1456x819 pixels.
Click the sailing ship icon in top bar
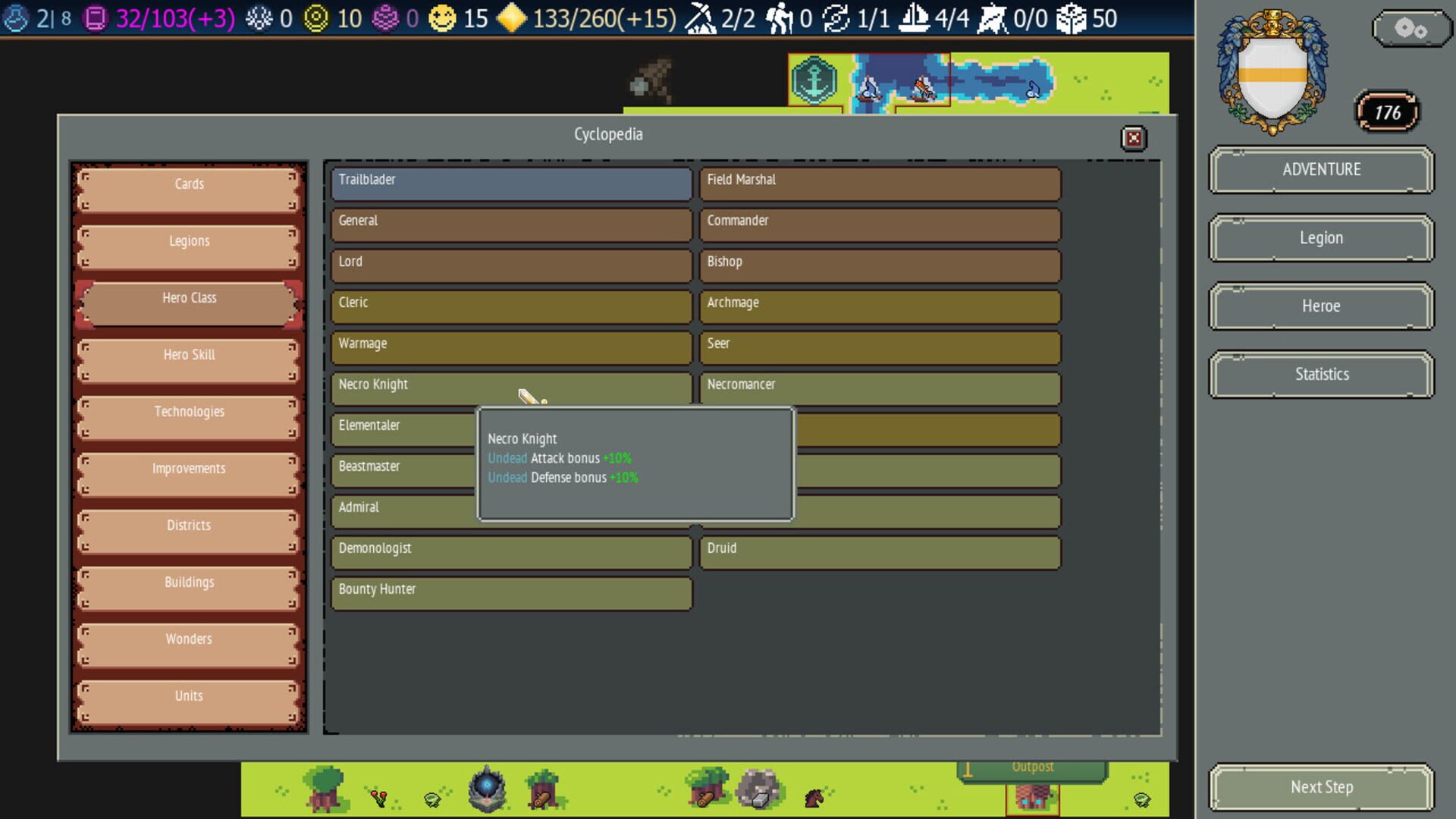pyautogui.click(x=914, y=18)
